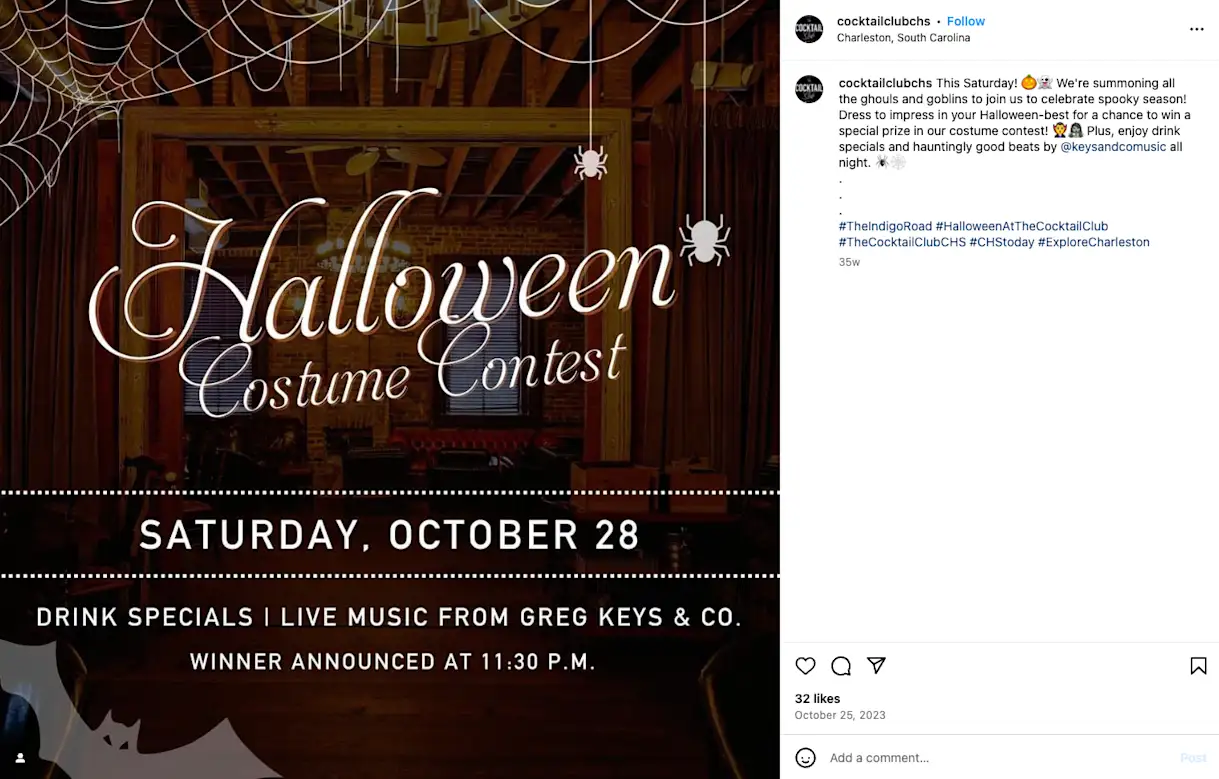View the list of 32 likes

tap(817, 698)
